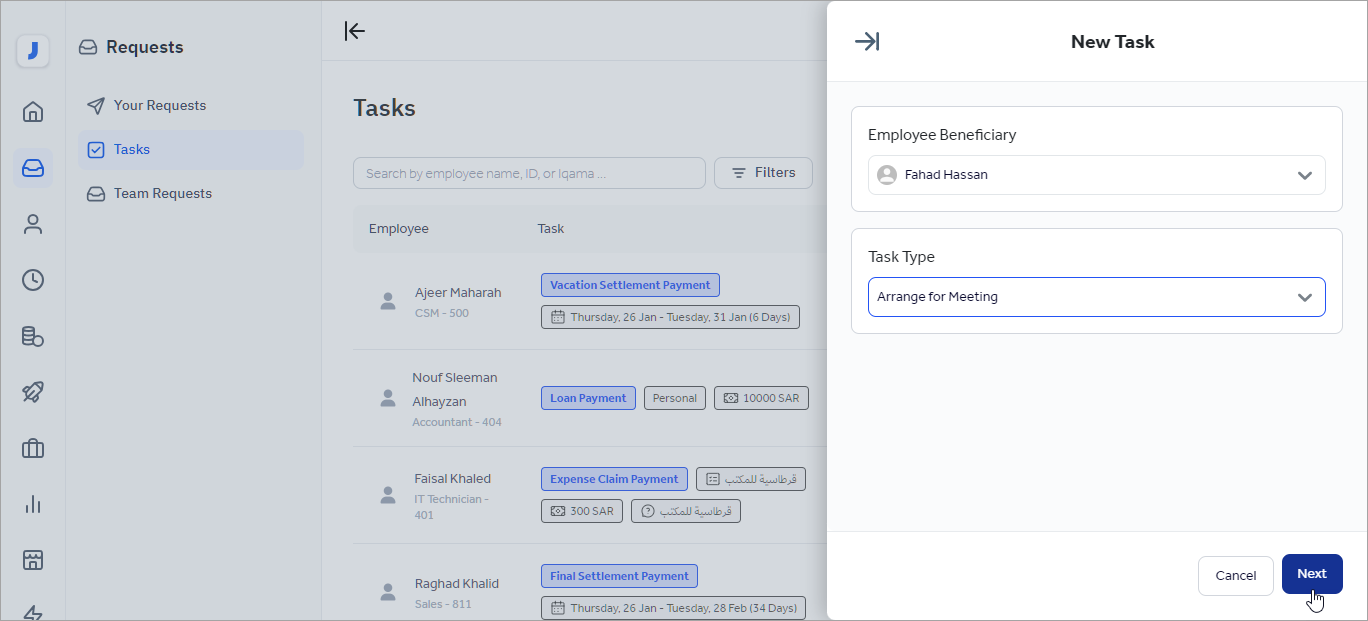Collapse the Tasks list with the left arrow
This screenshot has height=621, width=1368.
point(355,31)
